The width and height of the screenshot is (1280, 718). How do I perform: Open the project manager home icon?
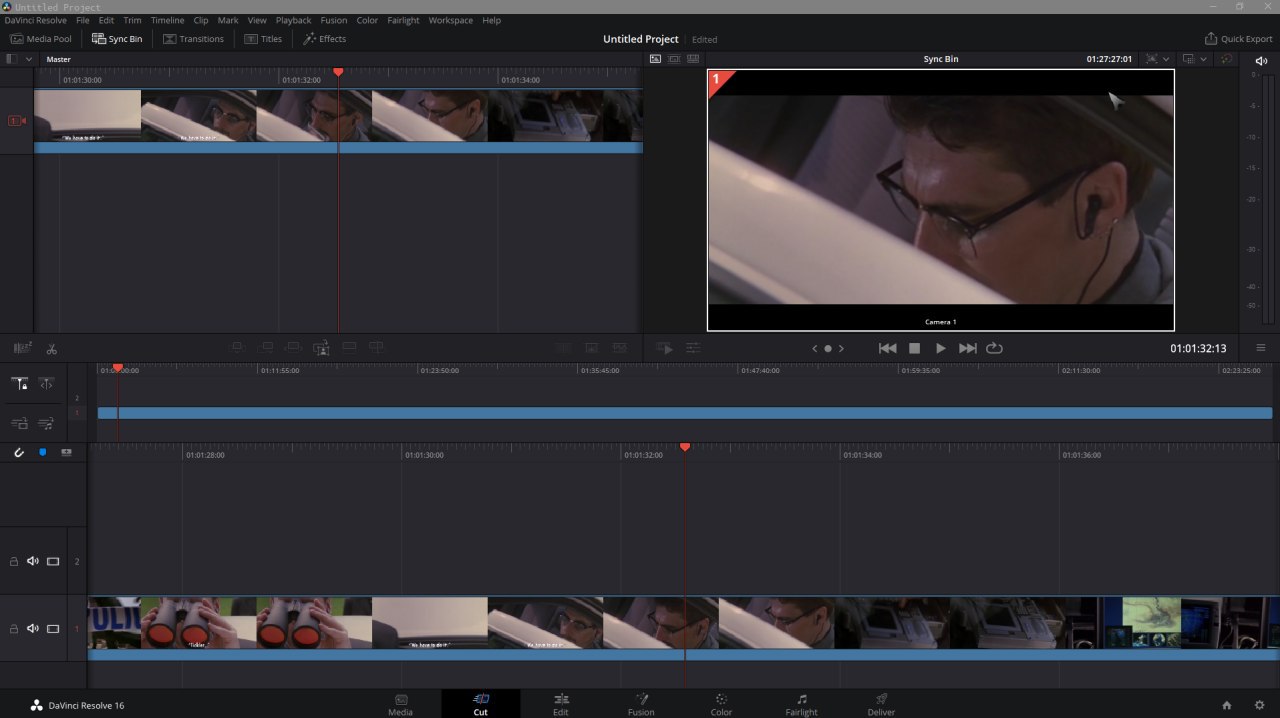coord(1227,705)
